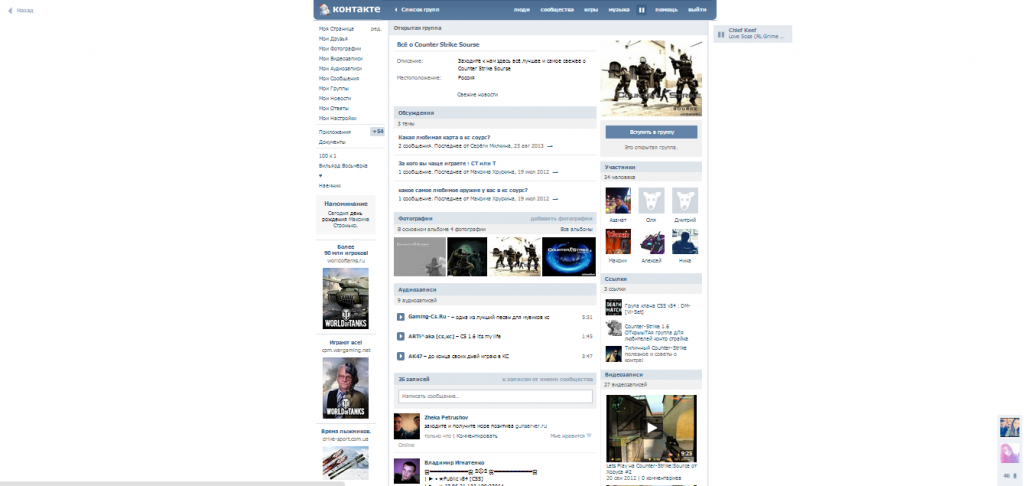Open the blue Counter-Strike logo photo thumbnail

pyautogui.click(x=568, y=256)
